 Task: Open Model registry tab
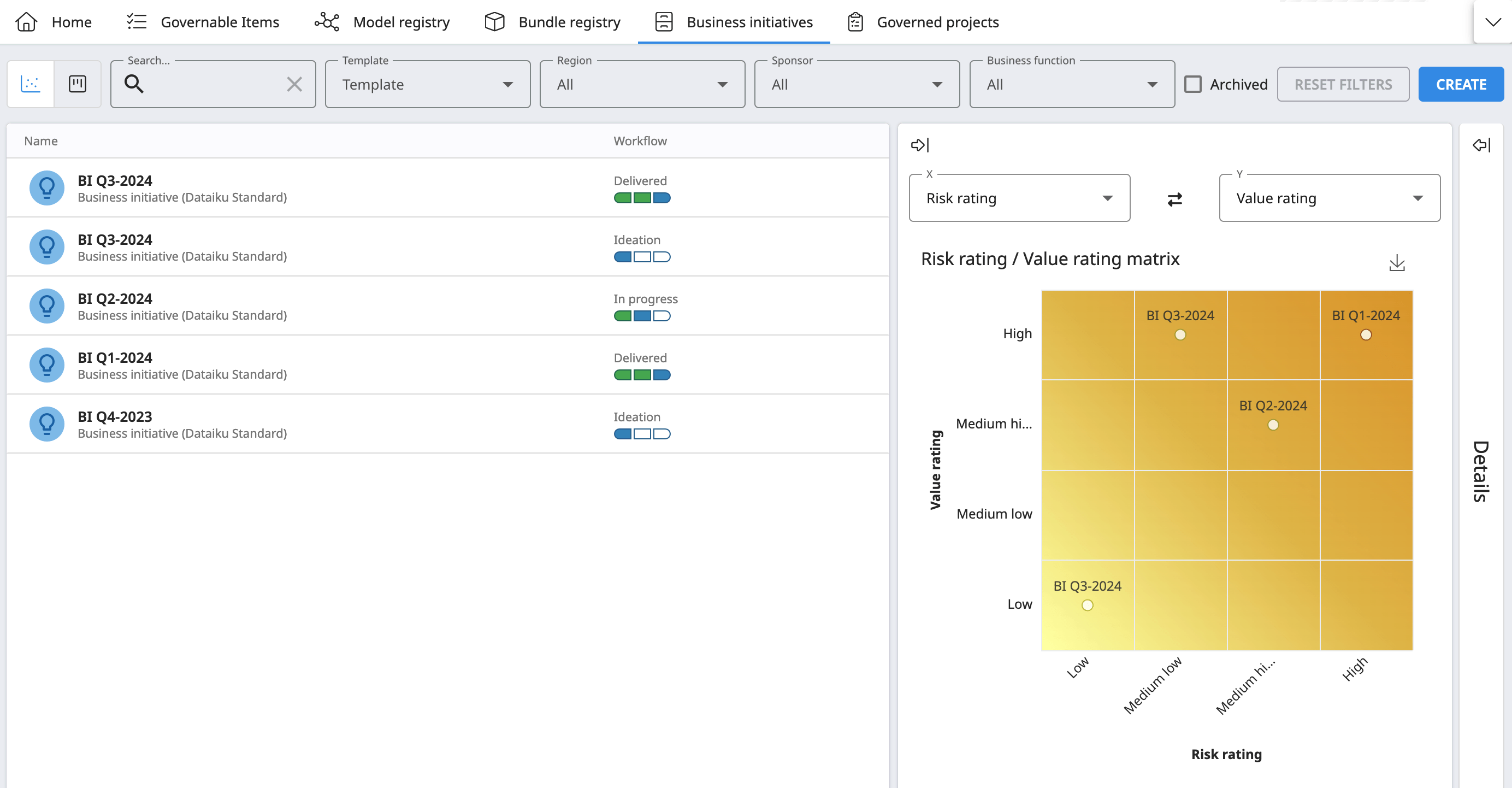pyautogui.click(x=382, y=22)
